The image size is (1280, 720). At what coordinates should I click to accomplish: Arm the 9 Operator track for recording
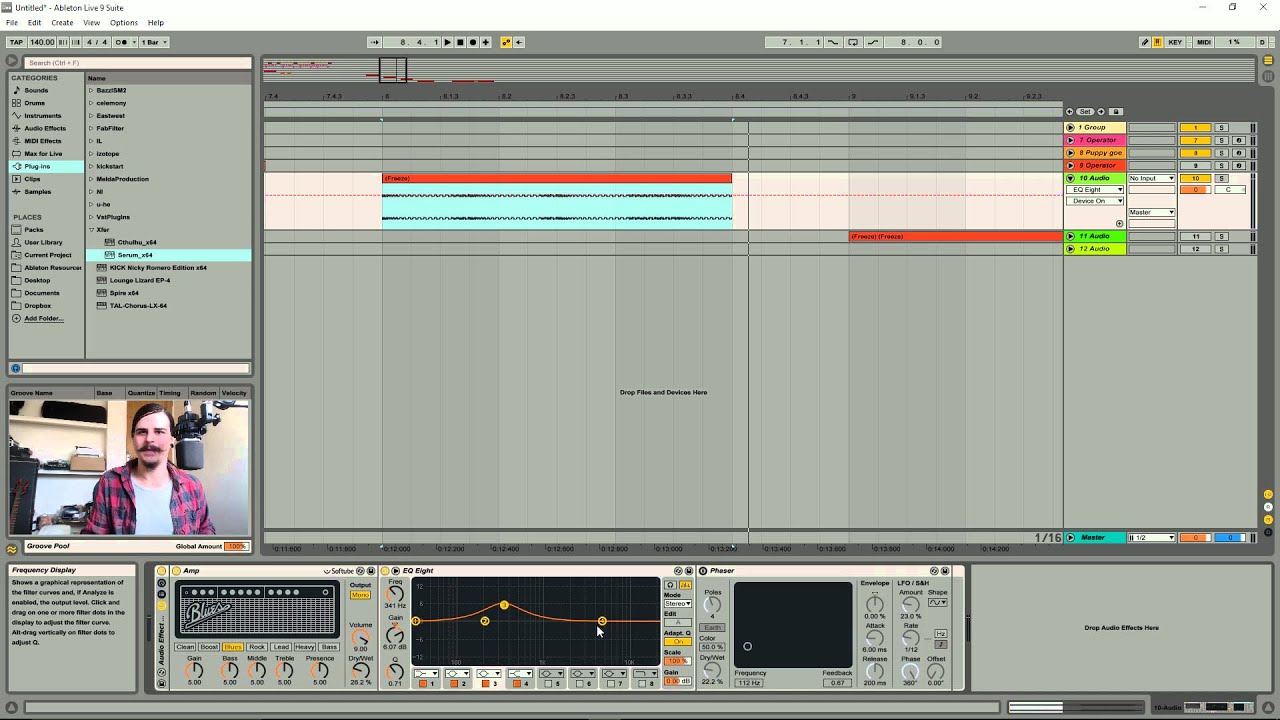(1238, 165)
